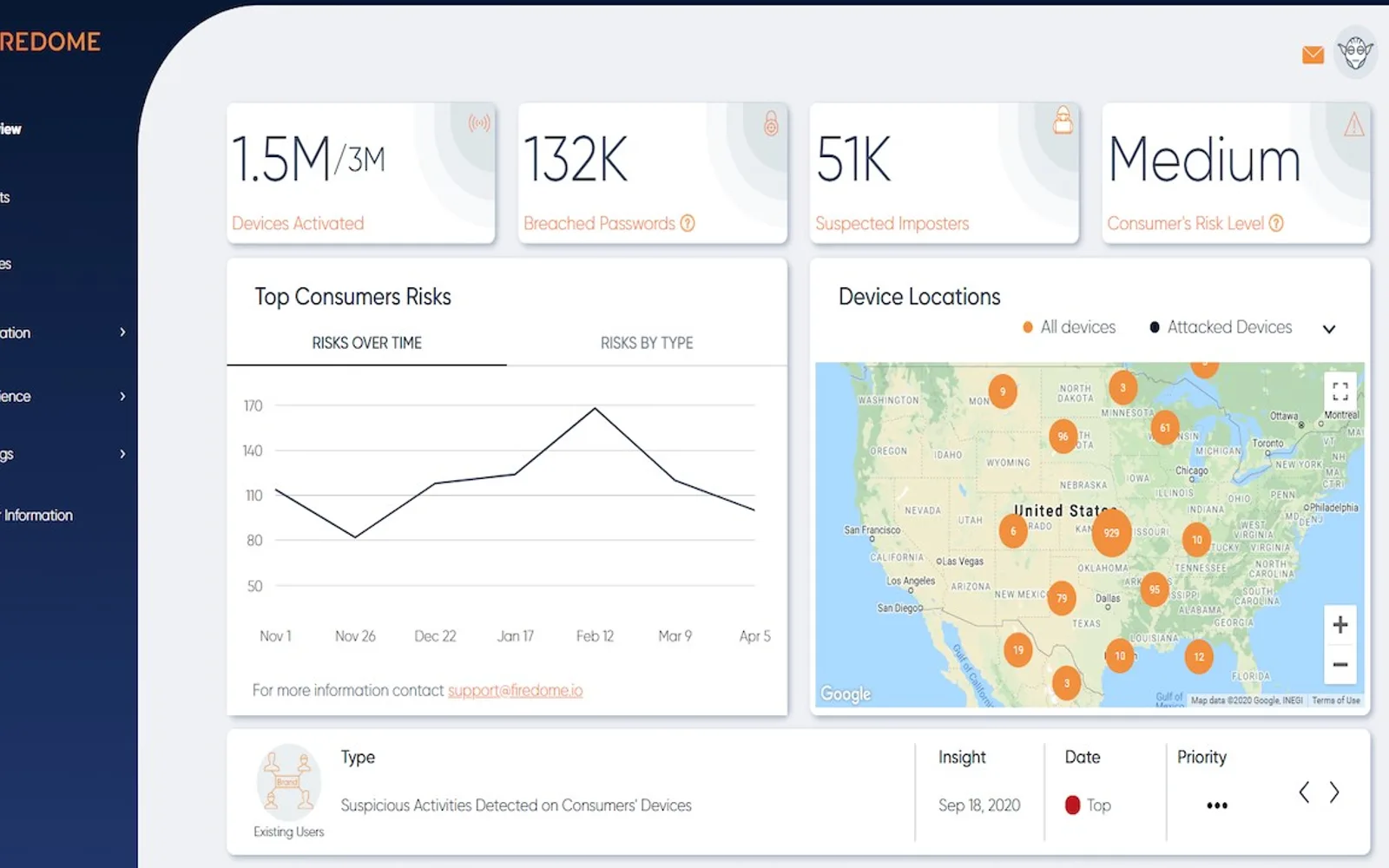
Task: Click the Breached Passwords lock icon
Action: click(771, 123)
